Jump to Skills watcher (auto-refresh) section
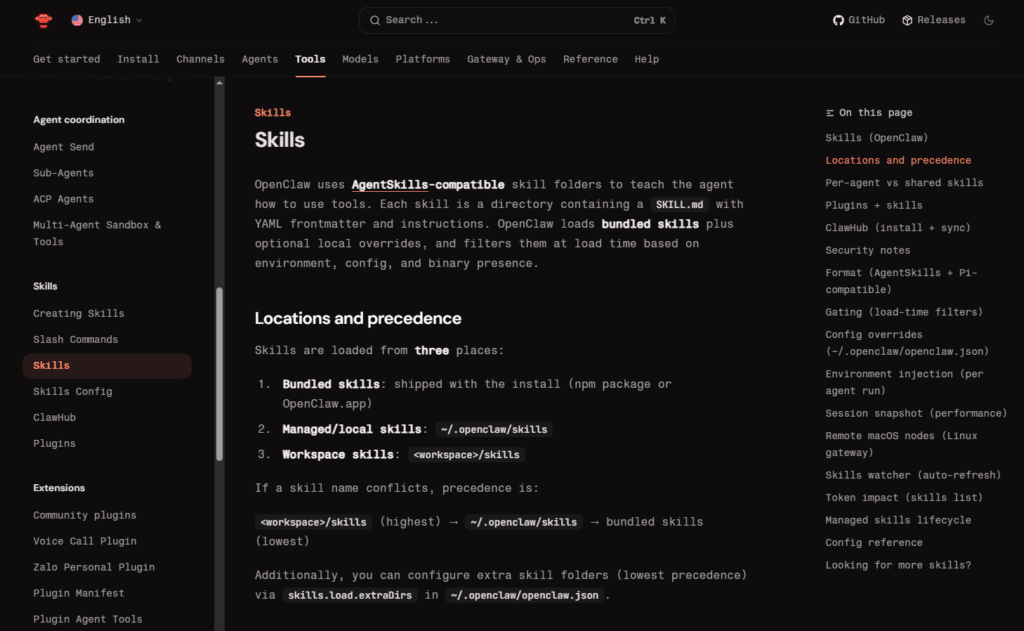This screenshot has height=631, width=1024. [911, 475]
